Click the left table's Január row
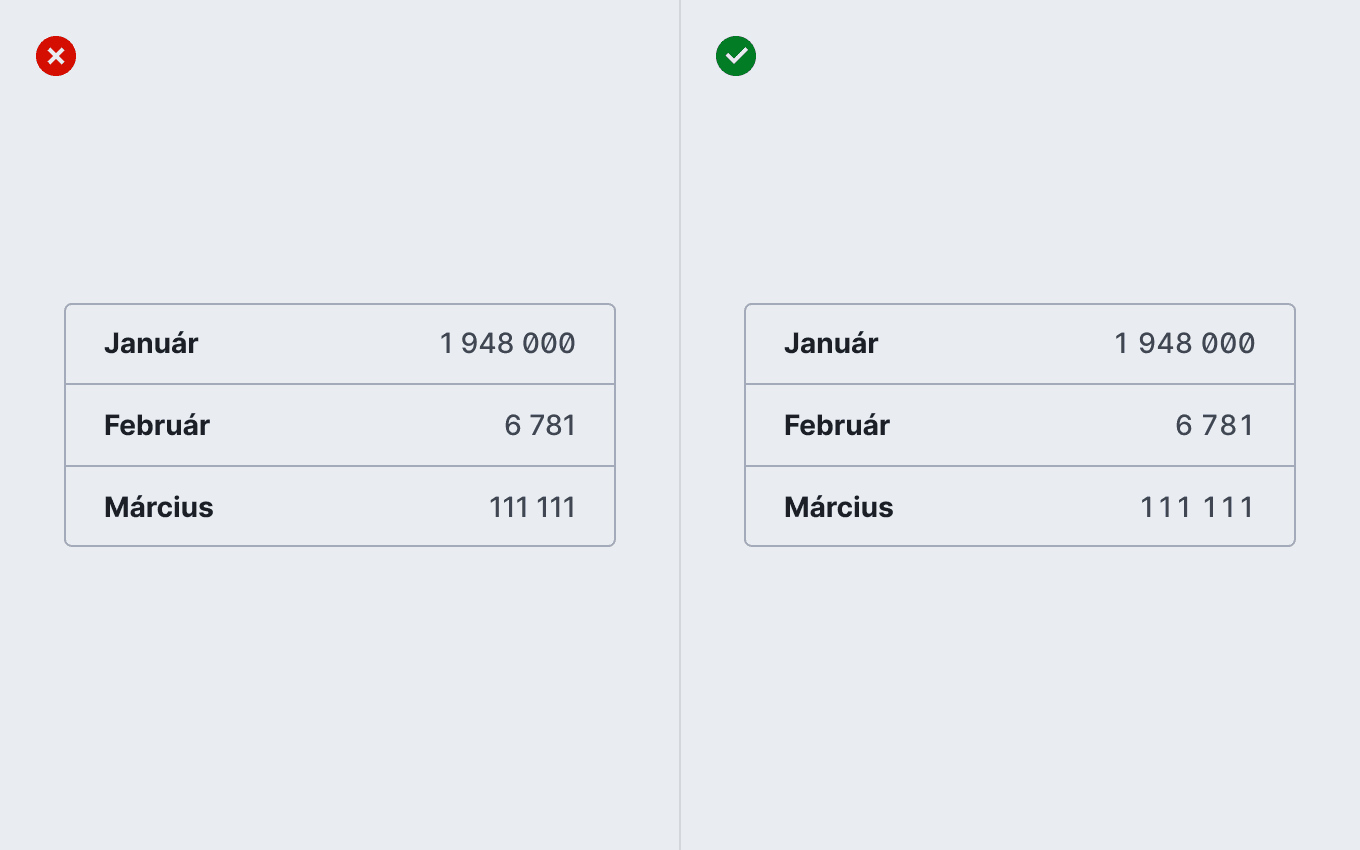The image size is (1360, 850). [x=340, y=344]
